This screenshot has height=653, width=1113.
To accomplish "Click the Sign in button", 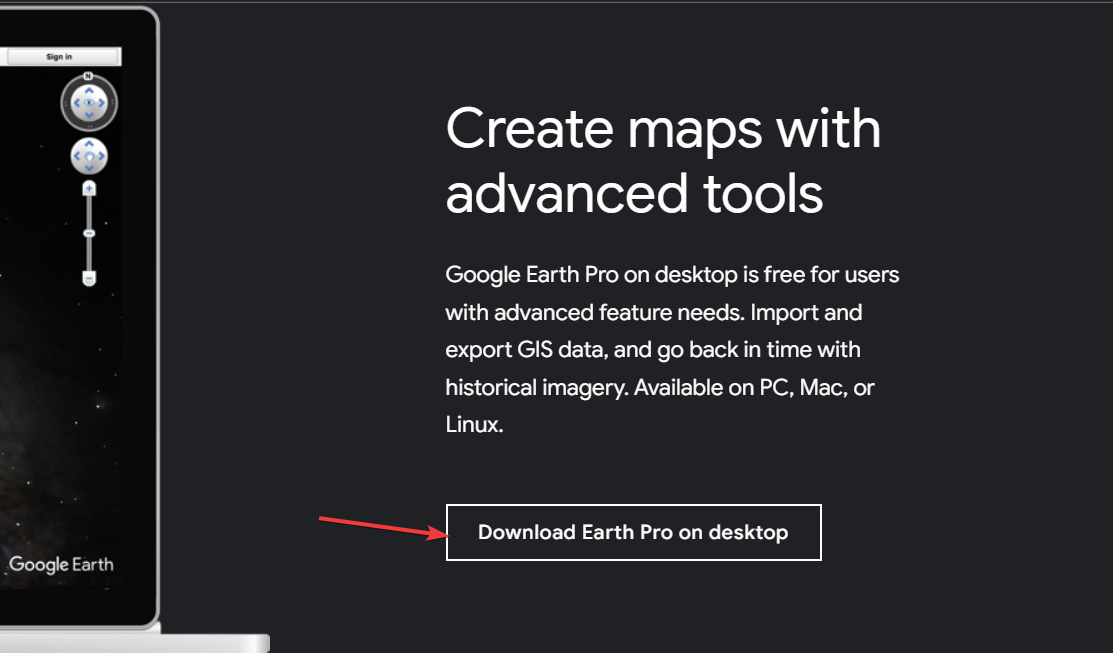I will pyautogui.click(x=62, y=56).
